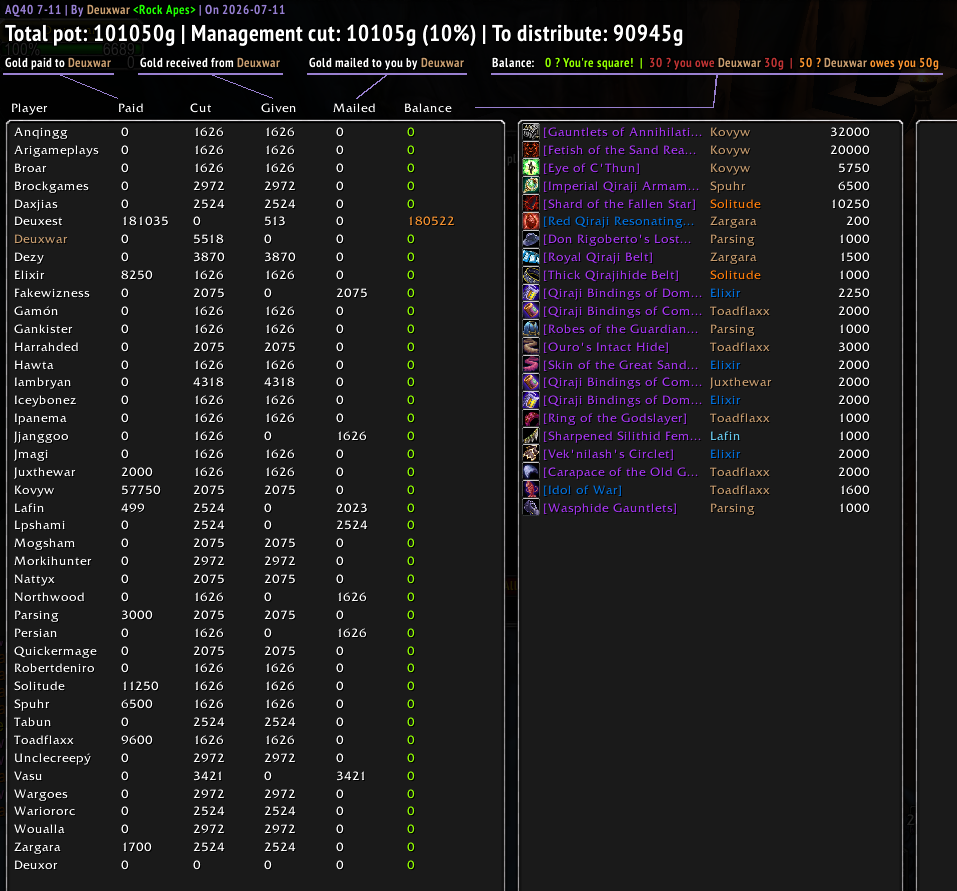This screenshot has width=957, height=891.
Task: Click the Don Rigoberto's Lost Hat icon
Action: click(531, 239)
